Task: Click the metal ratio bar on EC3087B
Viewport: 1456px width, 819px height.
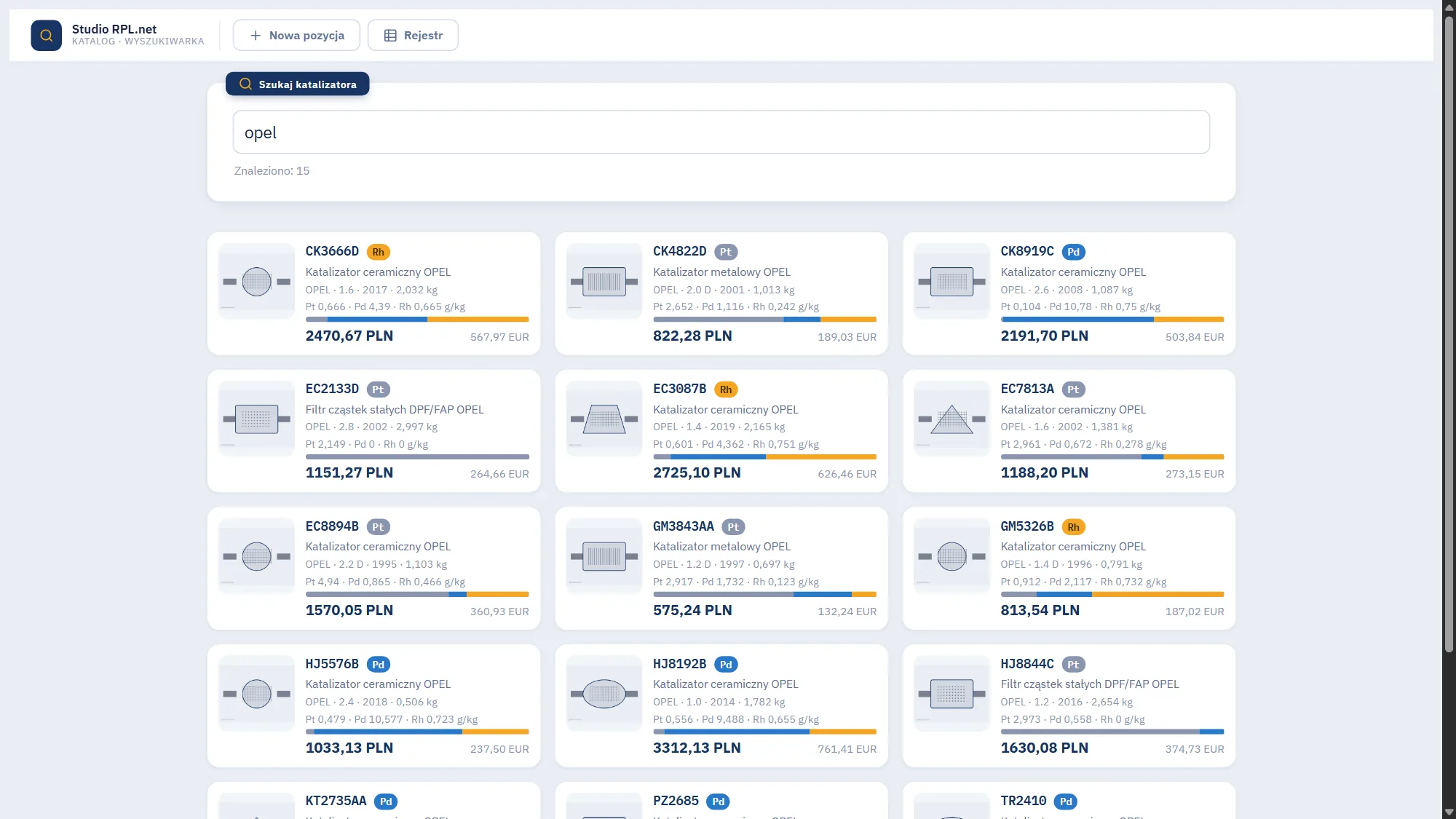Action: (x=764, y=456)
